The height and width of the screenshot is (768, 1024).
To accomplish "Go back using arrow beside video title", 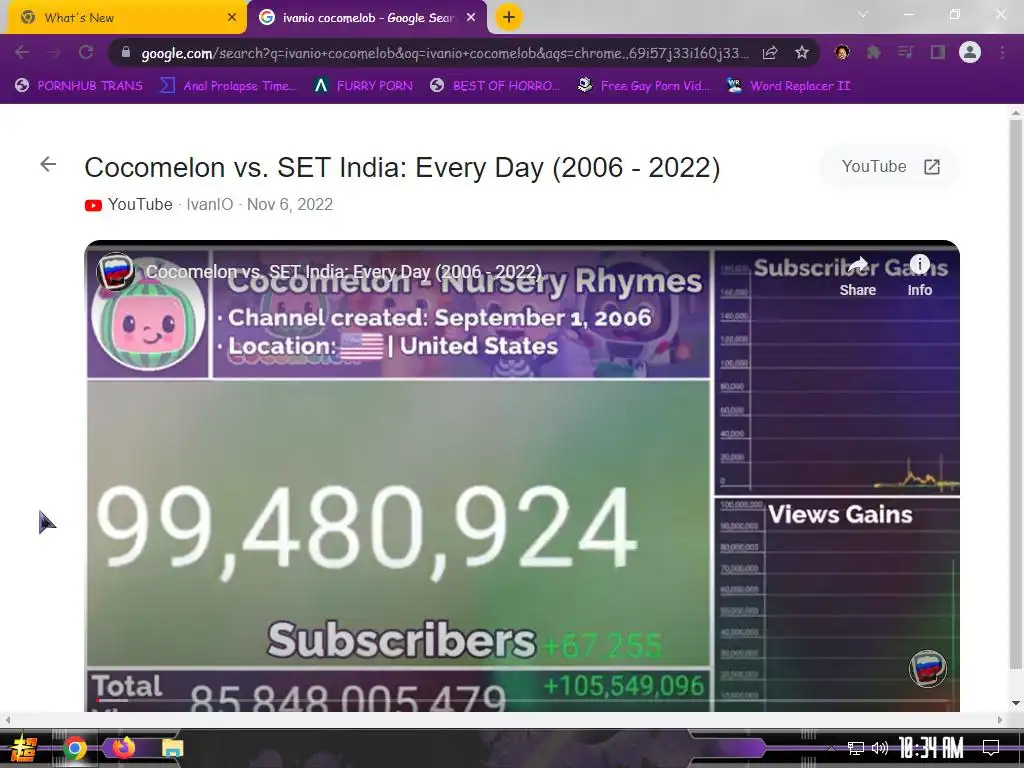I will (x=48, y=165).
